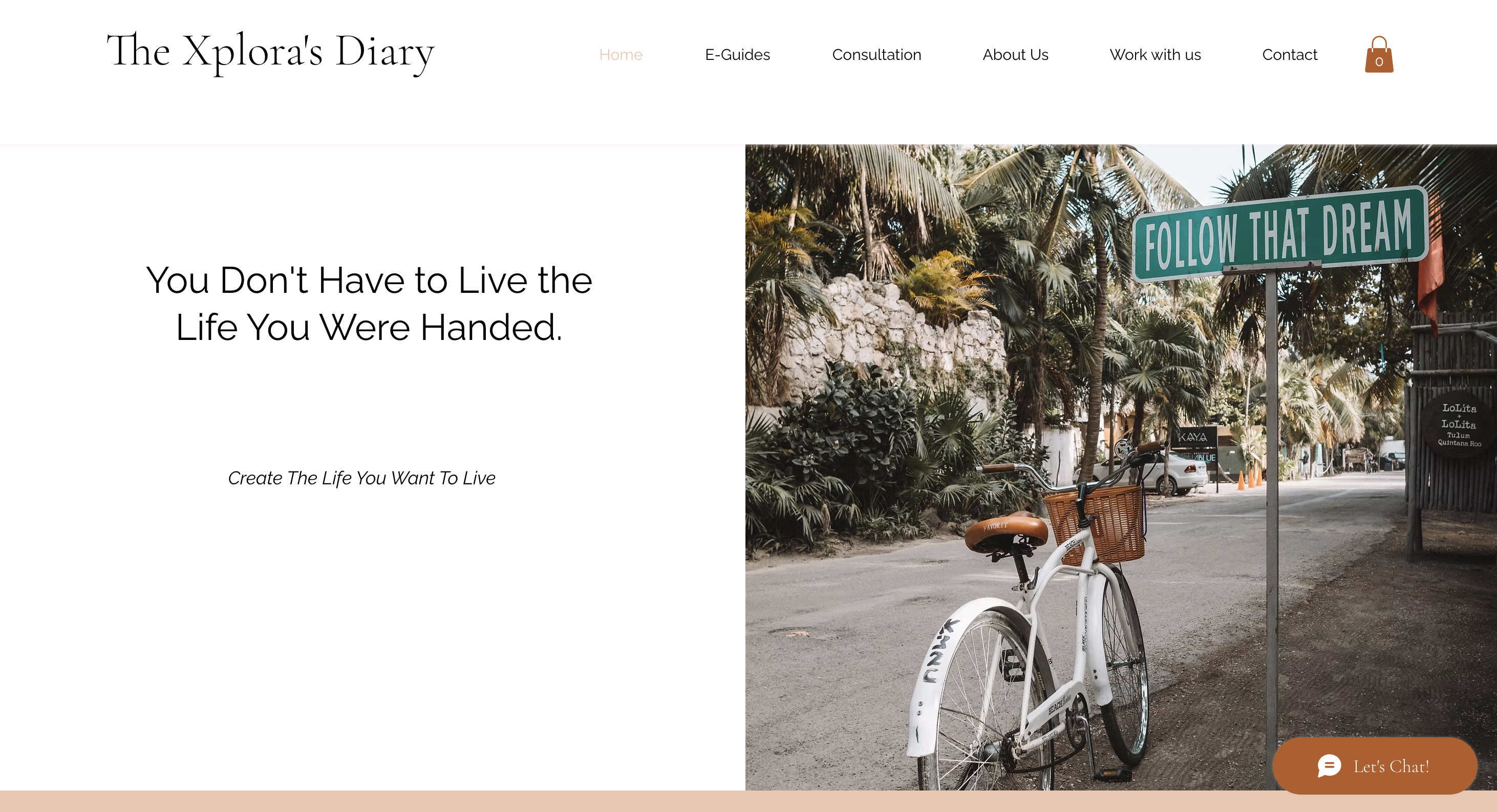Click The Xplora's Diary site title
1497x812 pixels.
tap(270, 52)
